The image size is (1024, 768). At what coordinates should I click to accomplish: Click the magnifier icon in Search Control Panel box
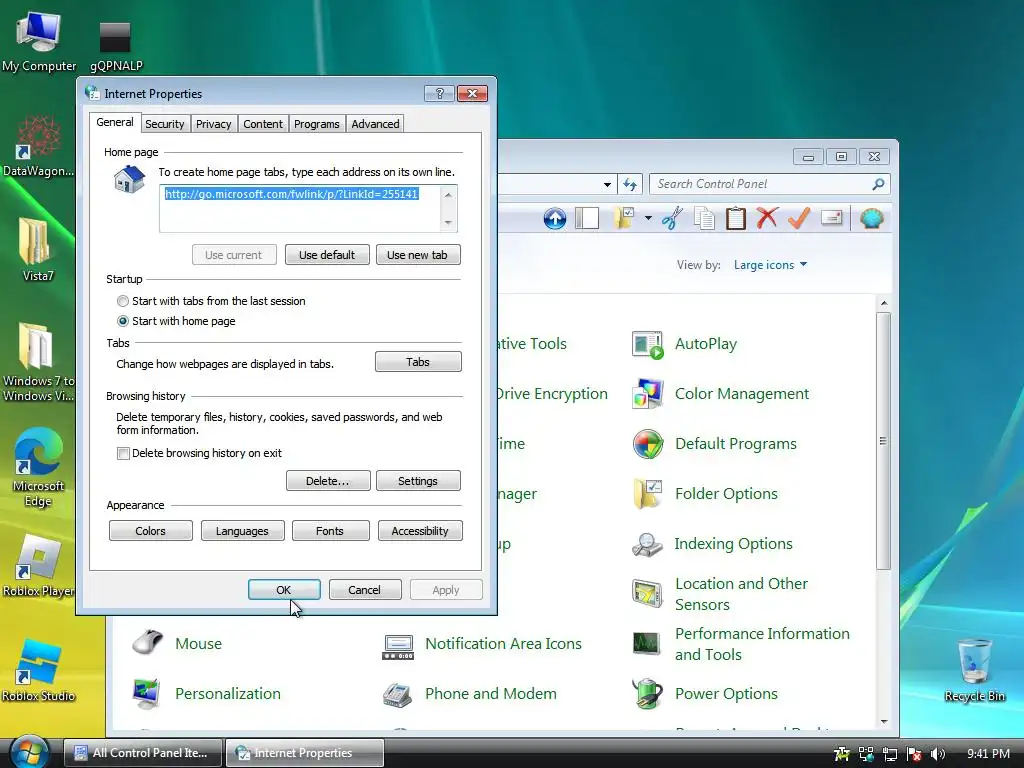pyautogui.click(x=878, y=184)
